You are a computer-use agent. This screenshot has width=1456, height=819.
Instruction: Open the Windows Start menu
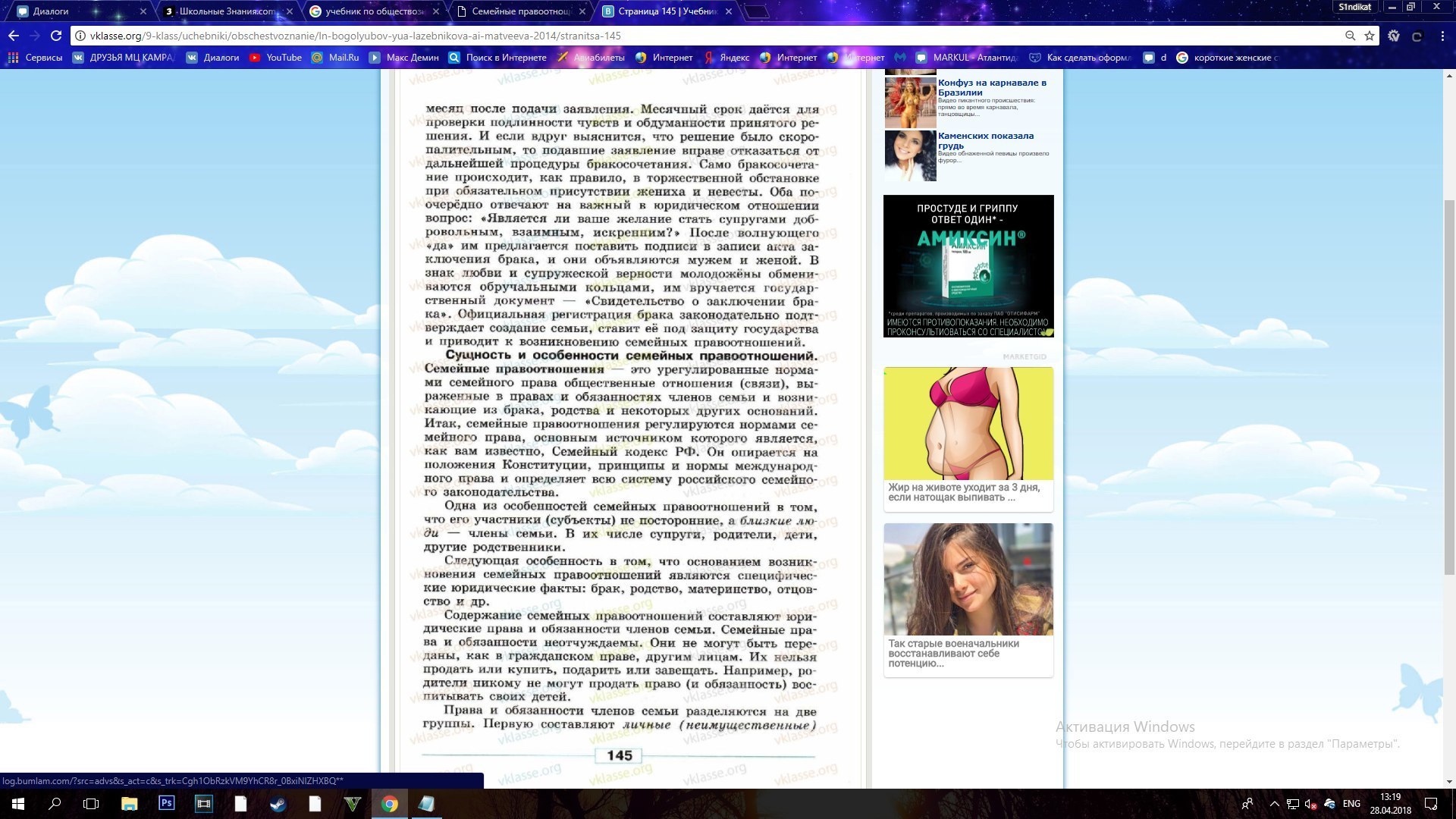click(x=18, y=803)
